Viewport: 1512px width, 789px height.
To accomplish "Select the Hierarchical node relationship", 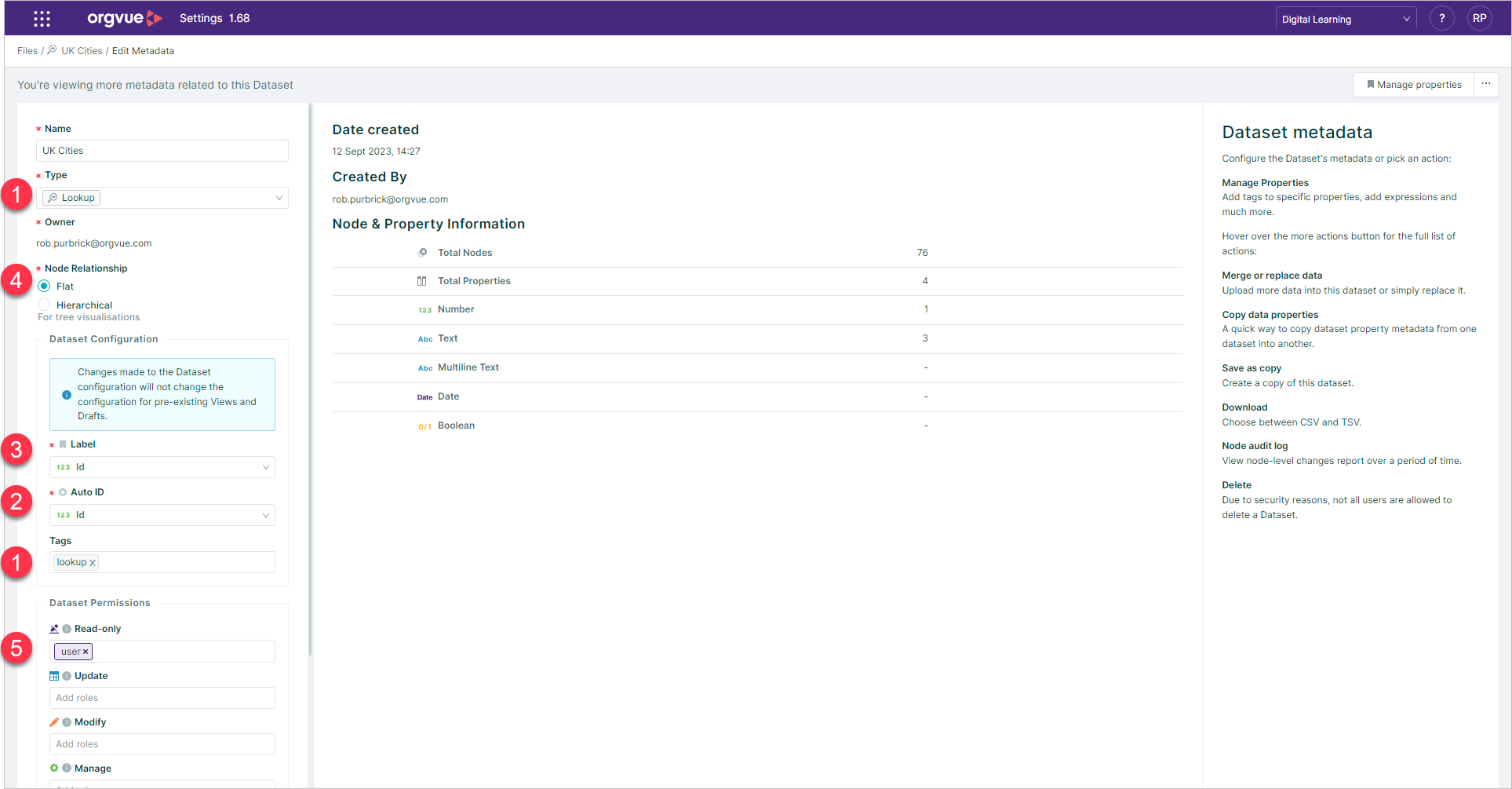I will tap(44, 305).
